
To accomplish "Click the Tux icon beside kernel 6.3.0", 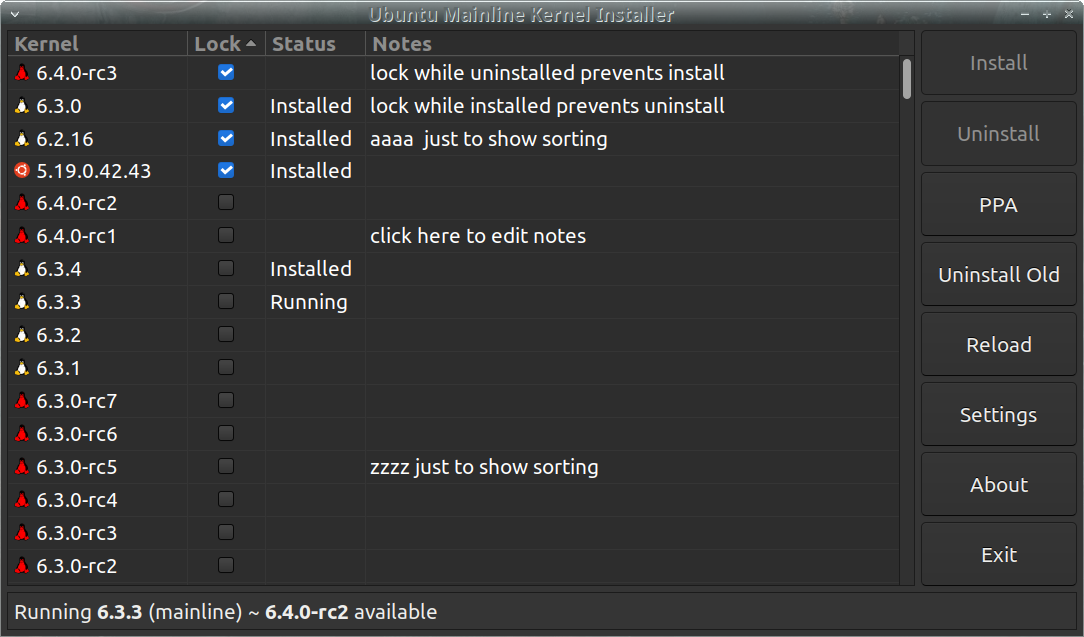I will tap(22, 105).
